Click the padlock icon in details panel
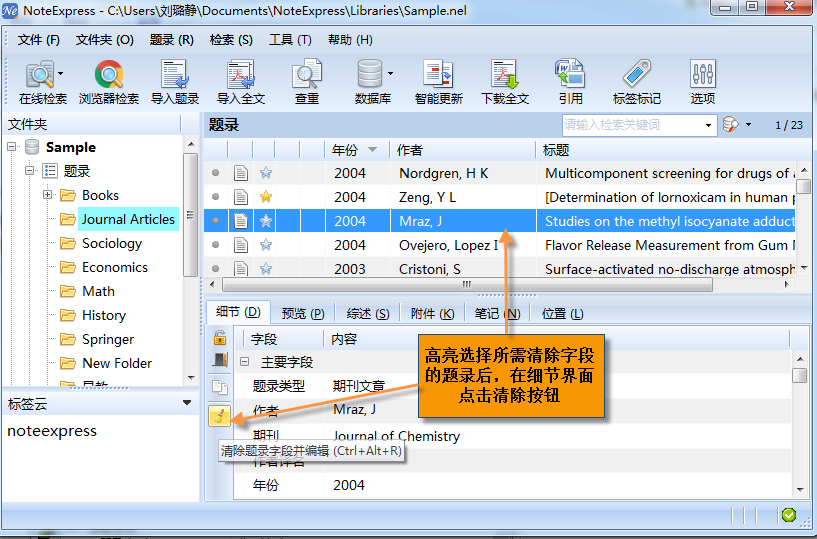The width and height of the screenshot is (817, 539). coord(220,338)
